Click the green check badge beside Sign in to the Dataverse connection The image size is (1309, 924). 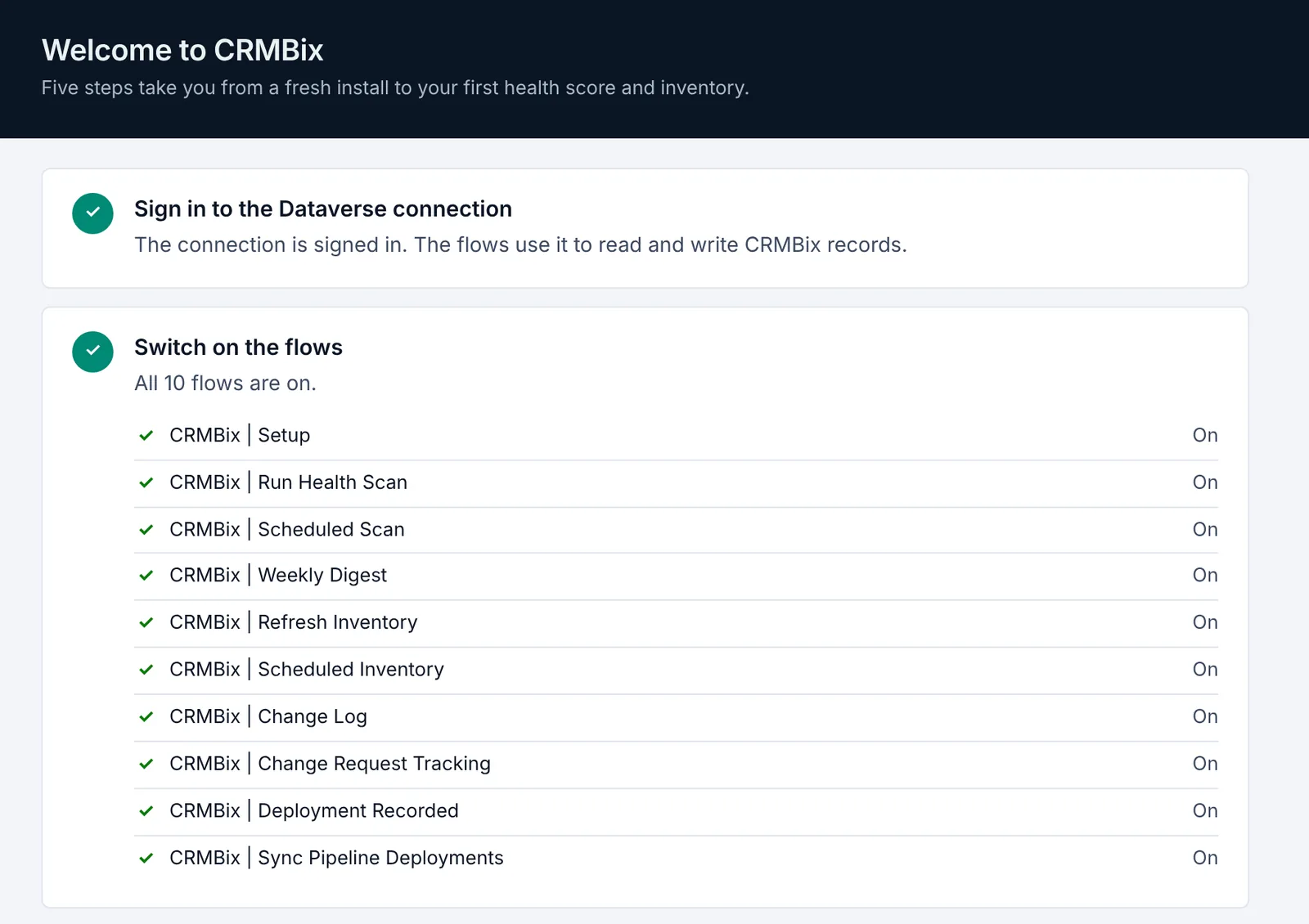click(x=92, y=213)
